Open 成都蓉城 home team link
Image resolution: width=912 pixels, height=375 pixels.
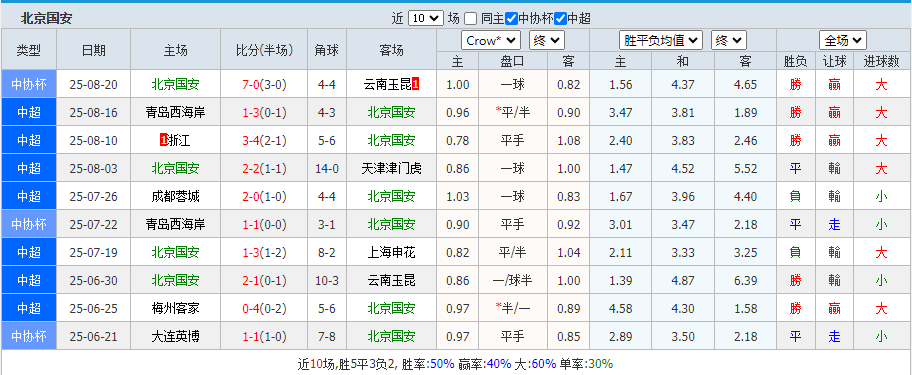176,197
